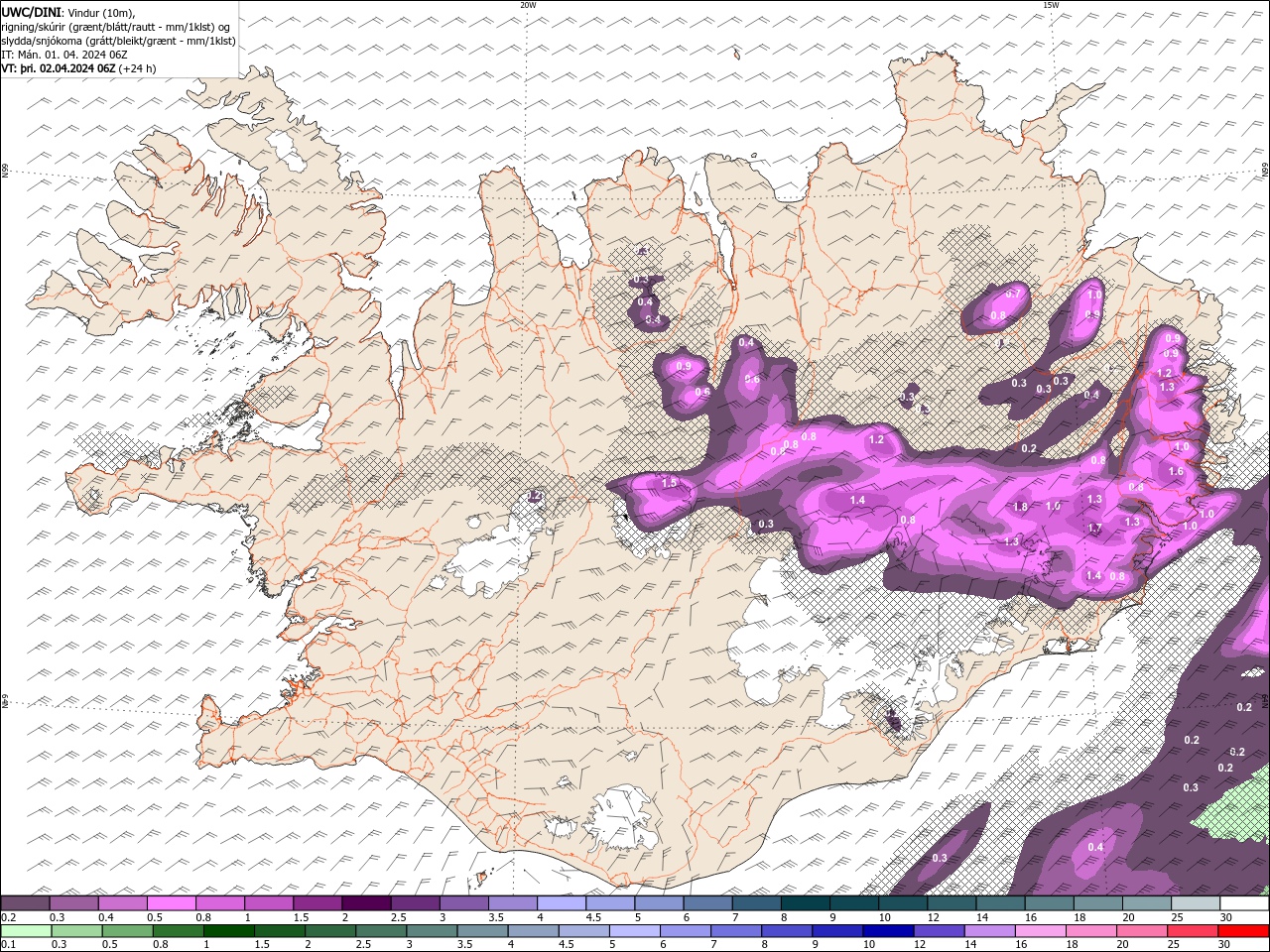The width and height of the screenshot is (1270, 952).
Task: Click the bottom legend row swatch labelled 3
Action: [x=431, y=931]
